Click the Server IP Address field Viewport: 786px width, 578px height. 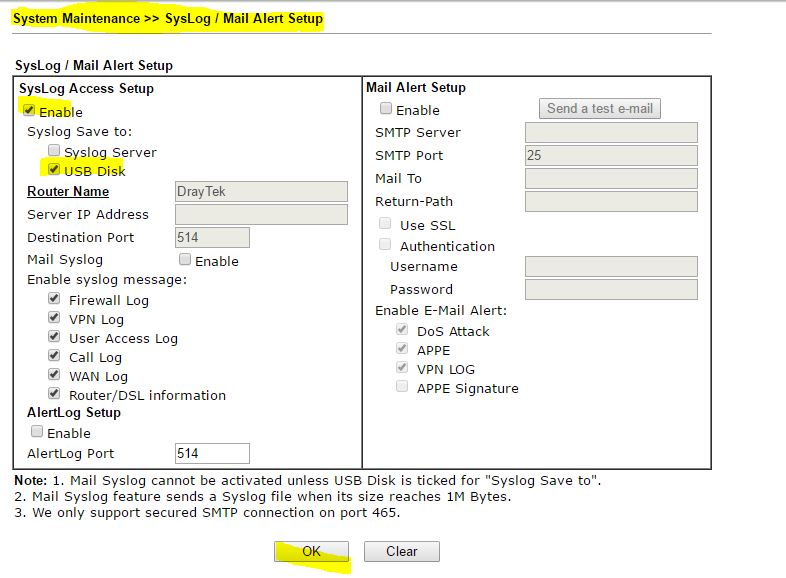point(260,214)
